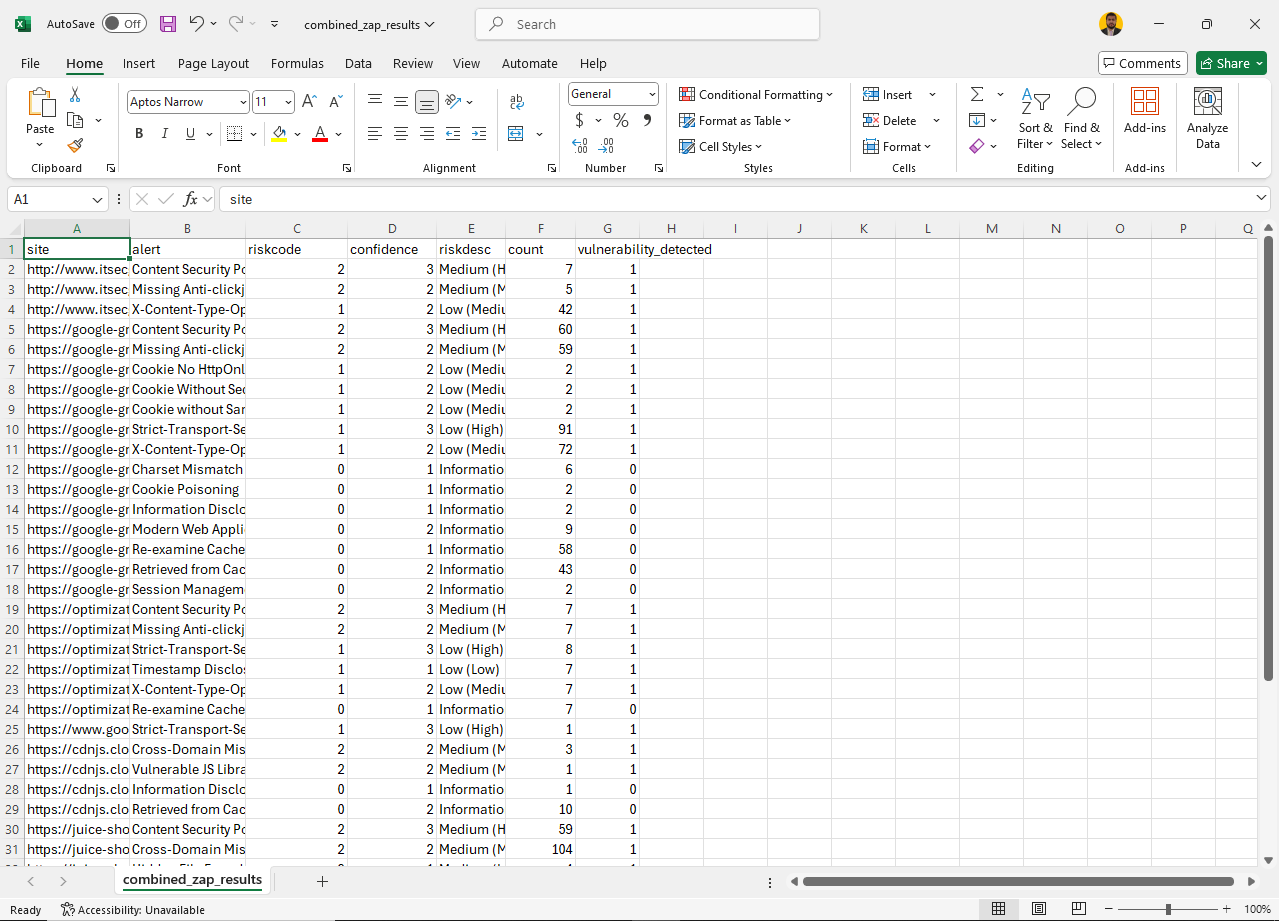Viewport: 1279px width, 921px height.
Task: Toggle Italic formatting
Action: point(164,133)
